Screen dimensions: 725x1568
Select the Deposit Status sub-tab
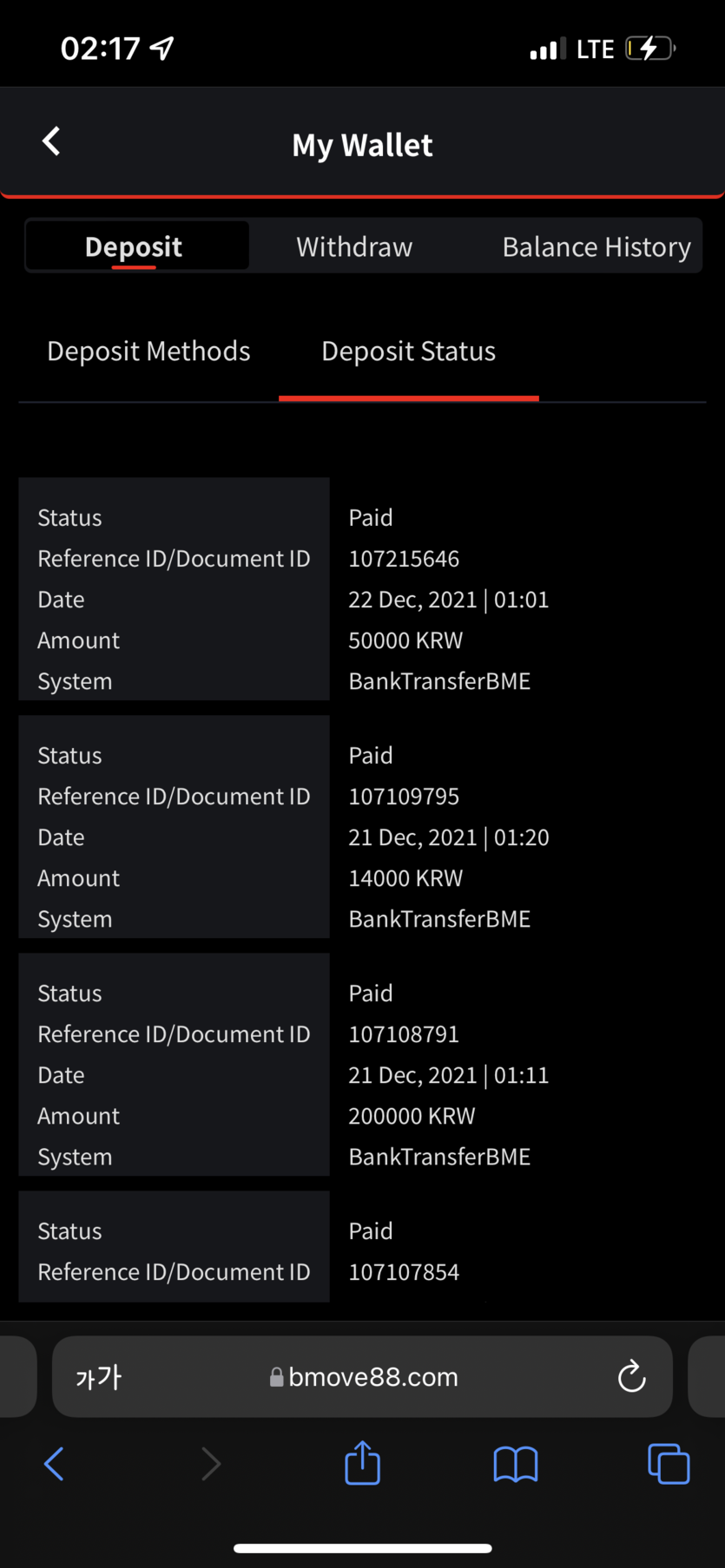pos(409,351)
